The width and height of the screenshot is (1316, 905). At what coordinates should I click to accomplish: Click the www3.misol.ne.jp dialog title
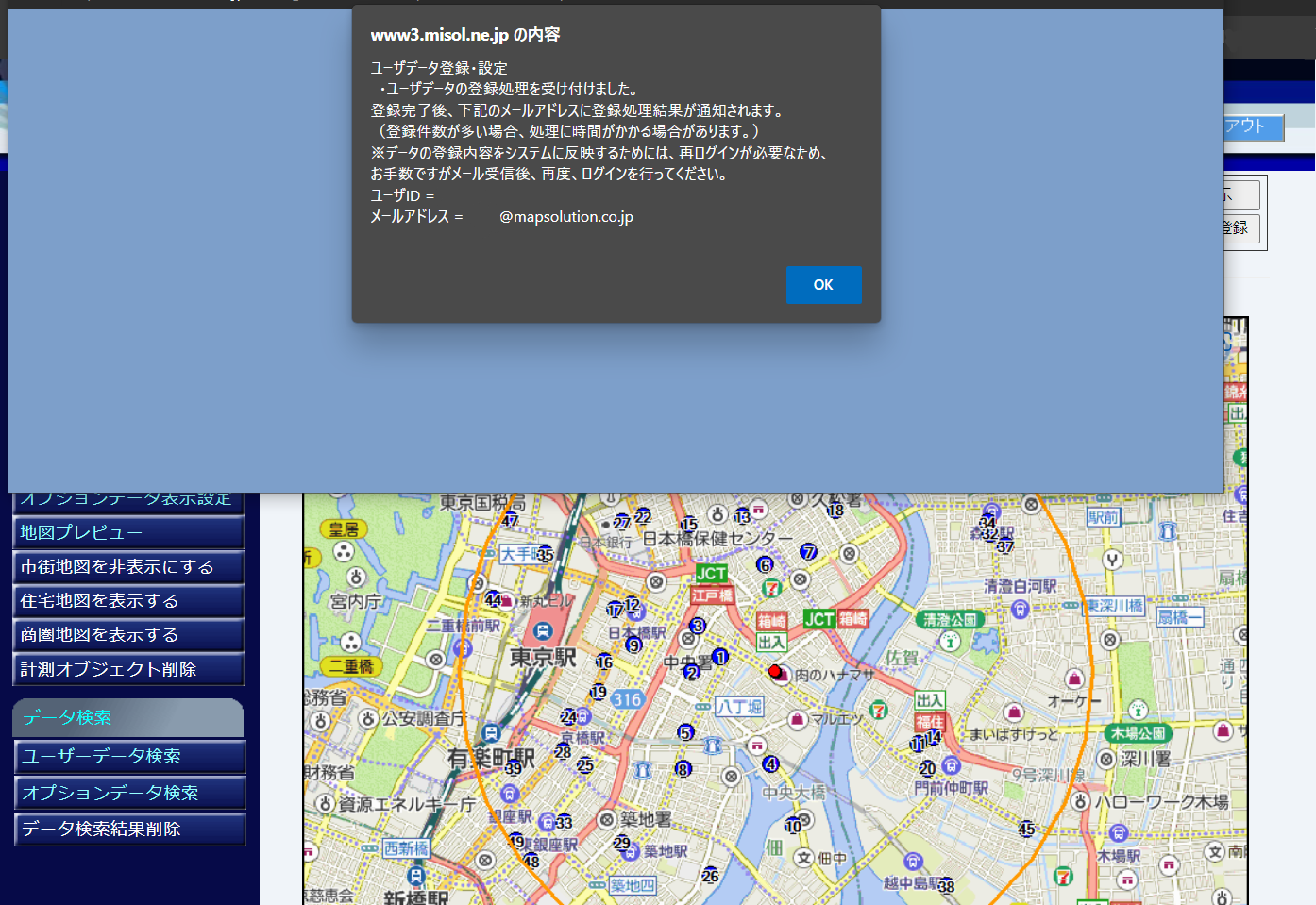464,35
